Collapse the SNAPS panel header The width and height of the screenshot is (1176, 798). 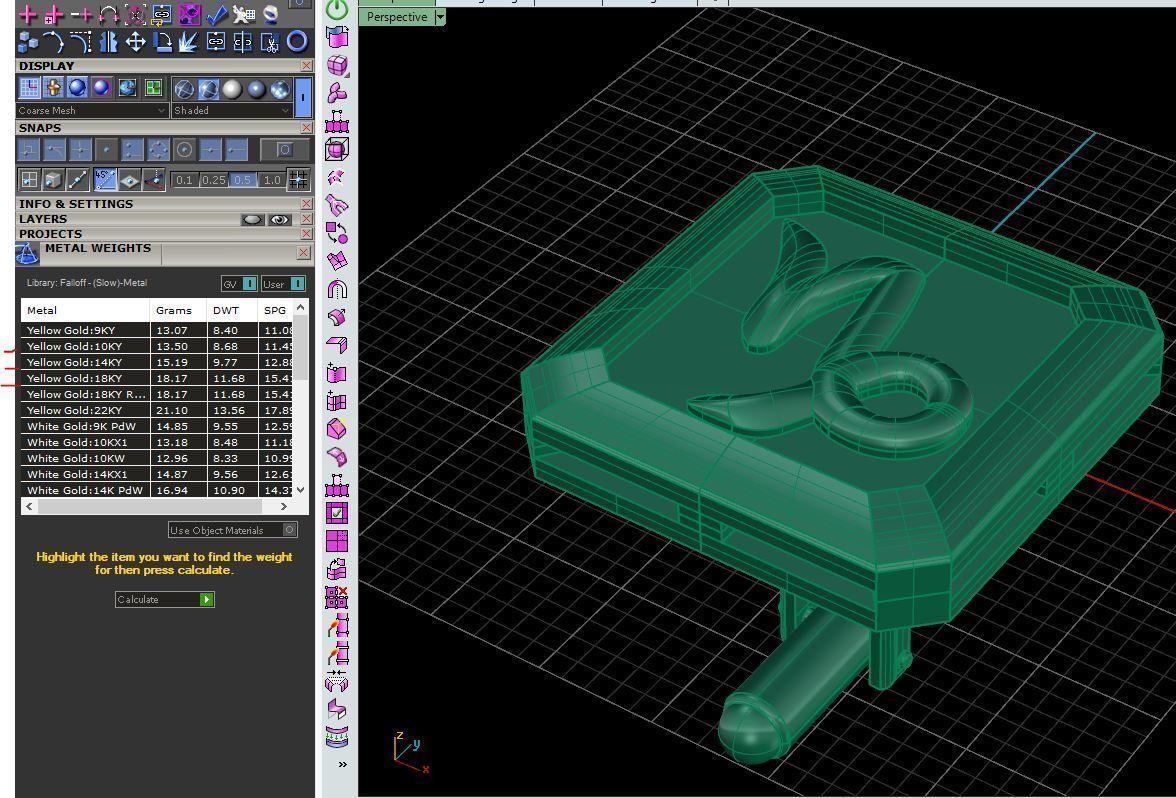[158, 128]
